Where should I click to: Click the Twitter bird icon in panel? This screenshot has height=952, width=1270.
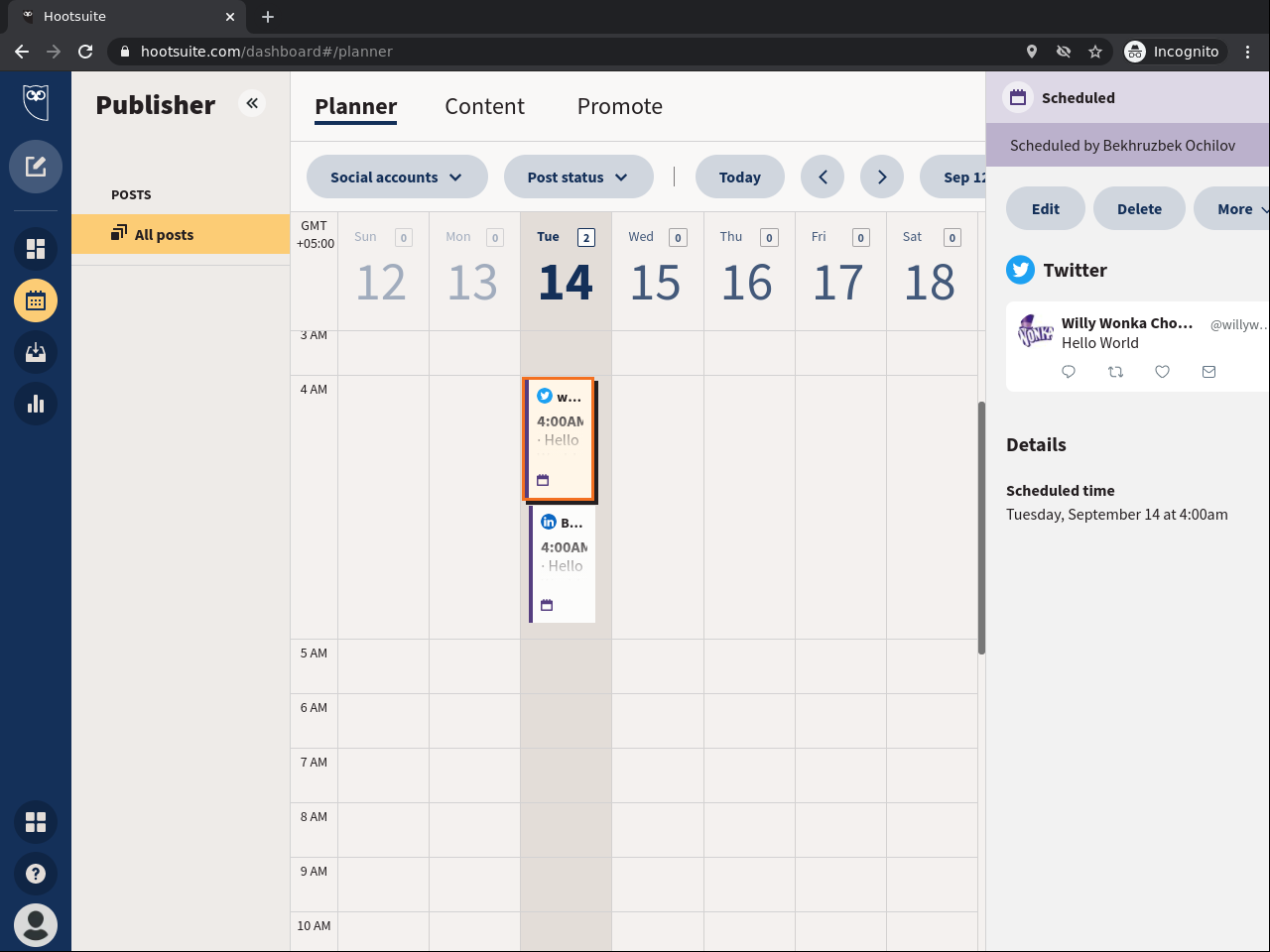[1020, 270]
